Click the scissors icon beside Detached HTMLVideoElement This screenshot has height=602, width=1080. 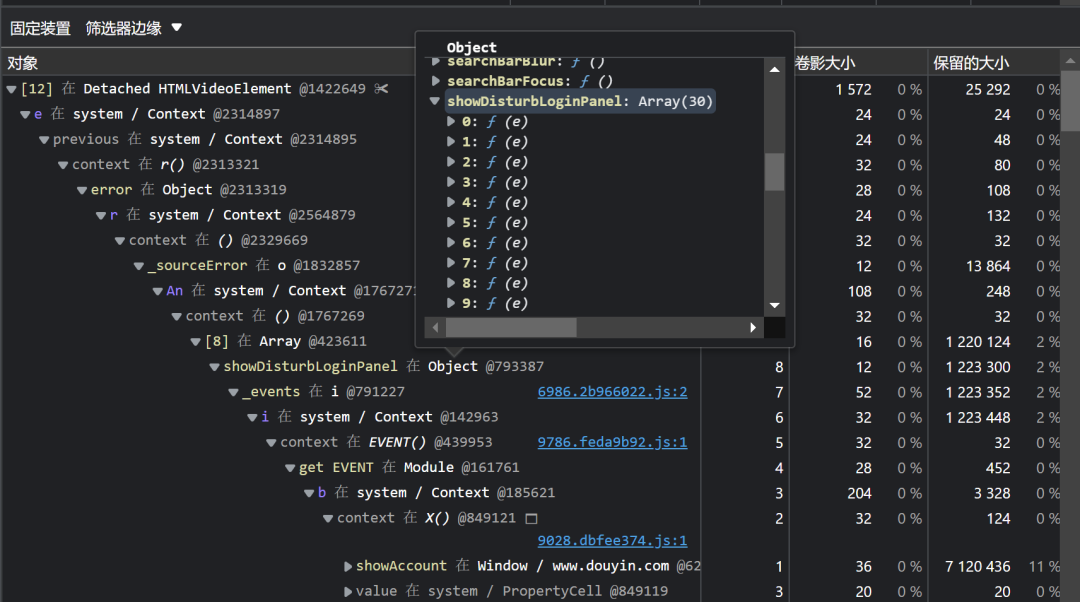pos(381,89)
